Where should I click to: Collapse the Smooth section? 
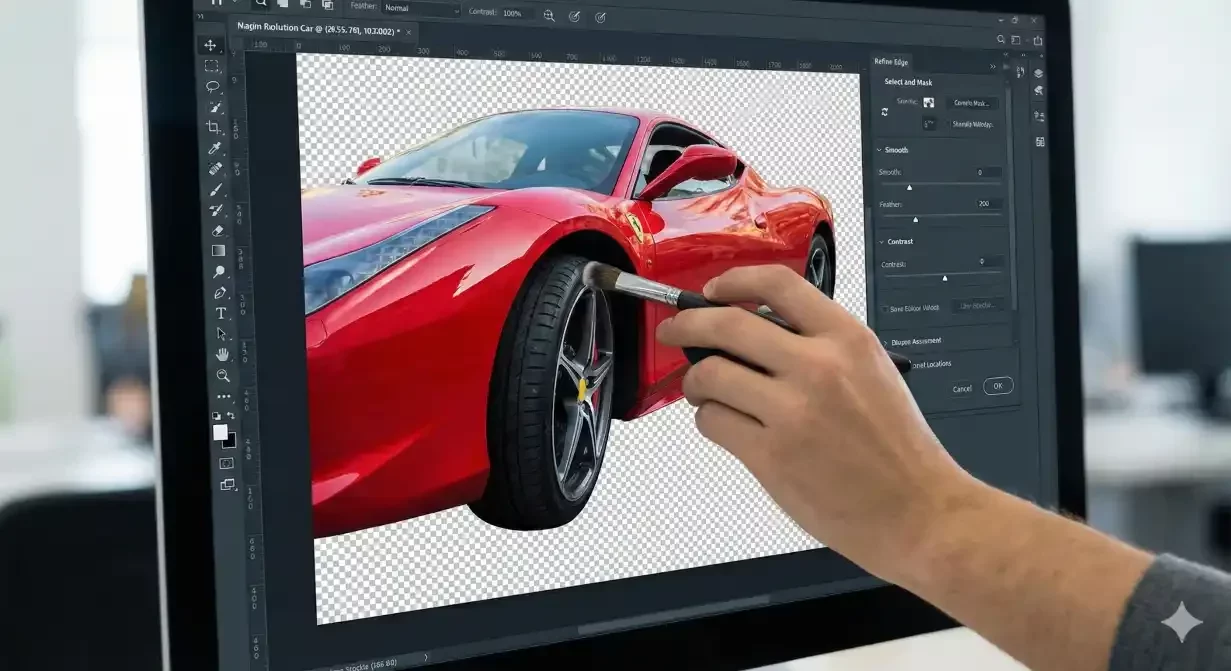click(x=879, y=150)
